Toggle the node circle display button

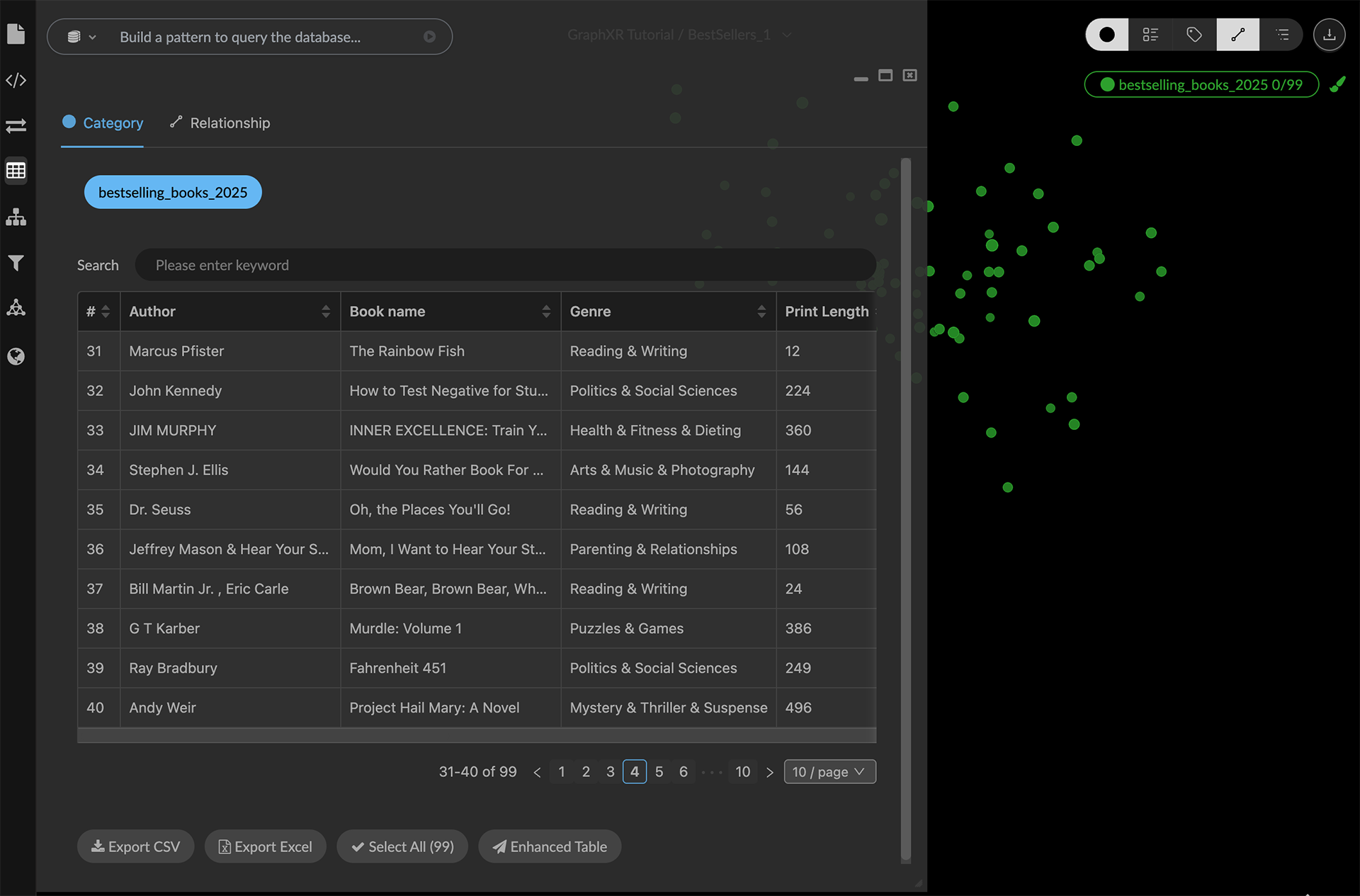pos(1107,35)
